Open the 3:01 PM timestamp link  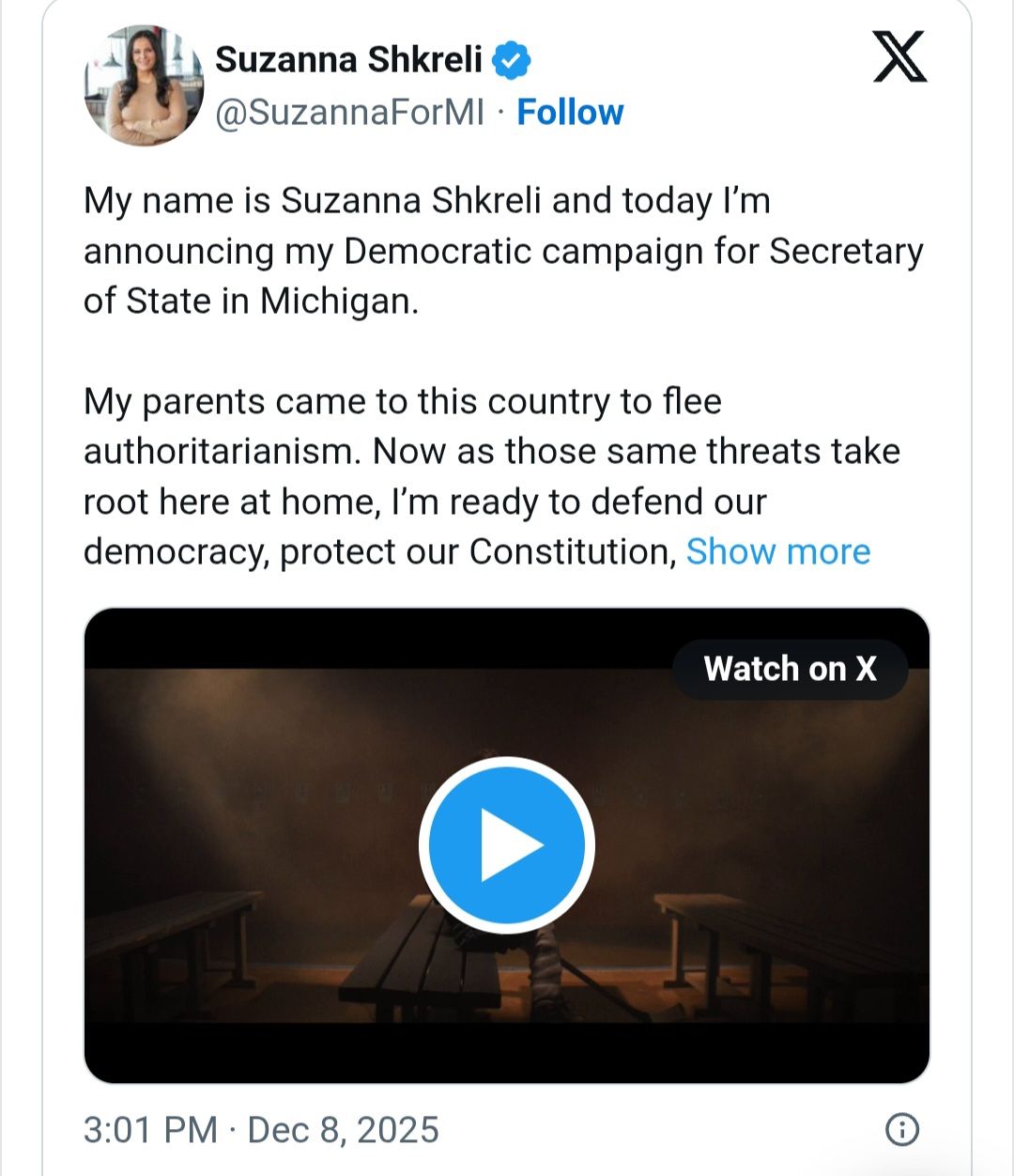150,1129
